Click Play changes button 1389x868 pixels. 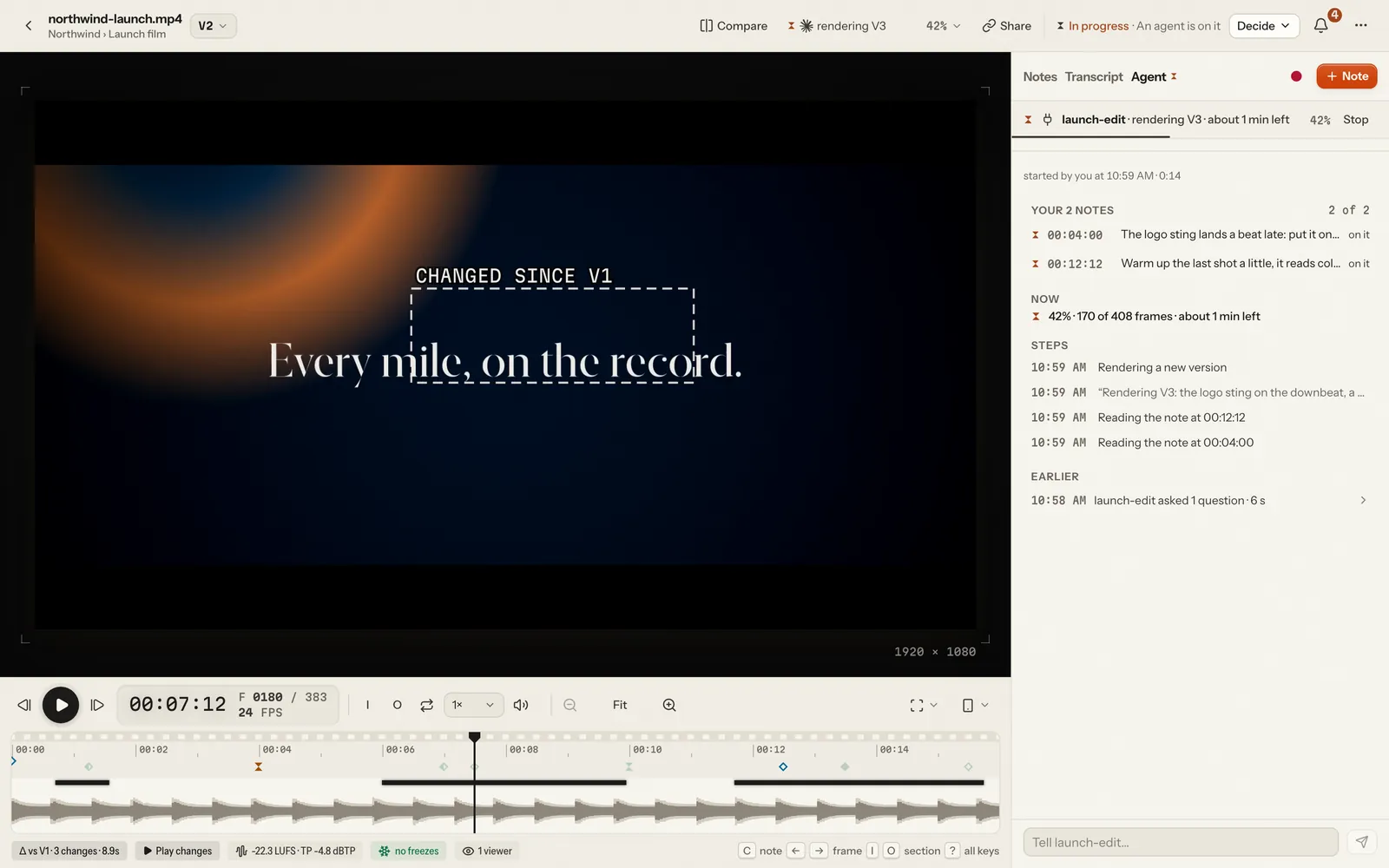click(x=178, y=851)
